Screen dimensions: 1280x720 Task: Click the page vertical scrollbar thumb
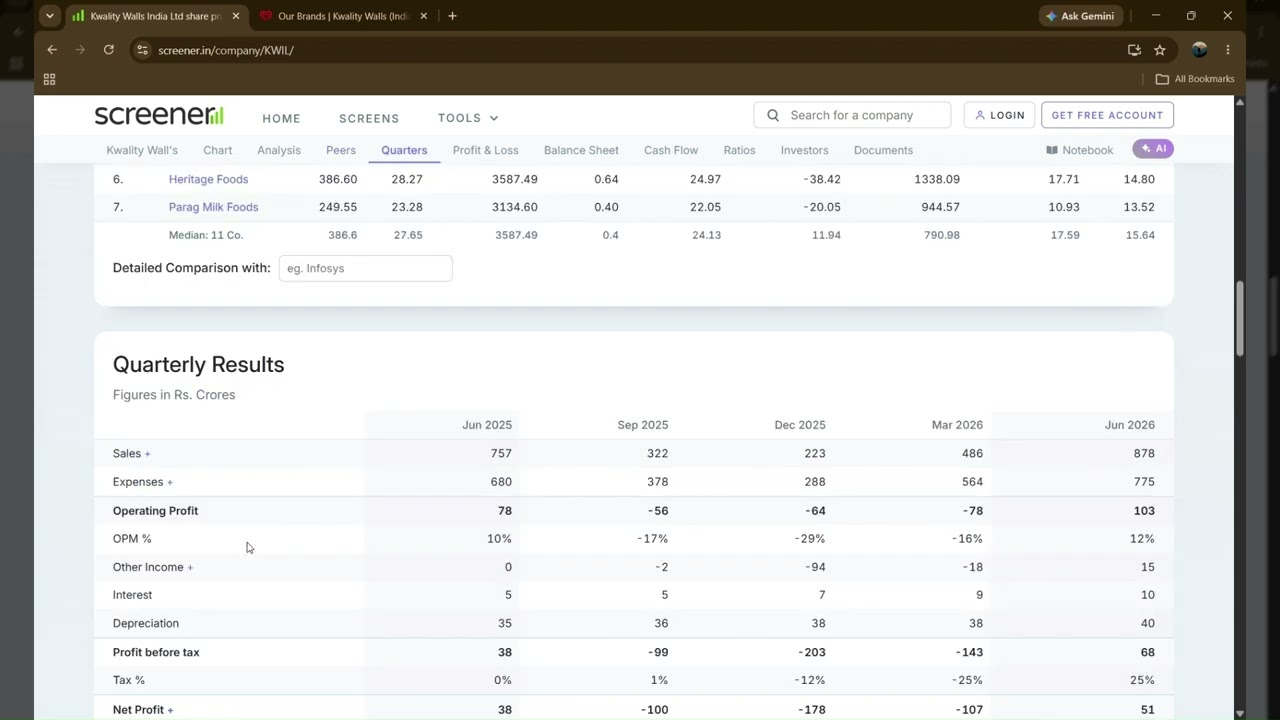pyautogui.click(x=1240, y=318)
